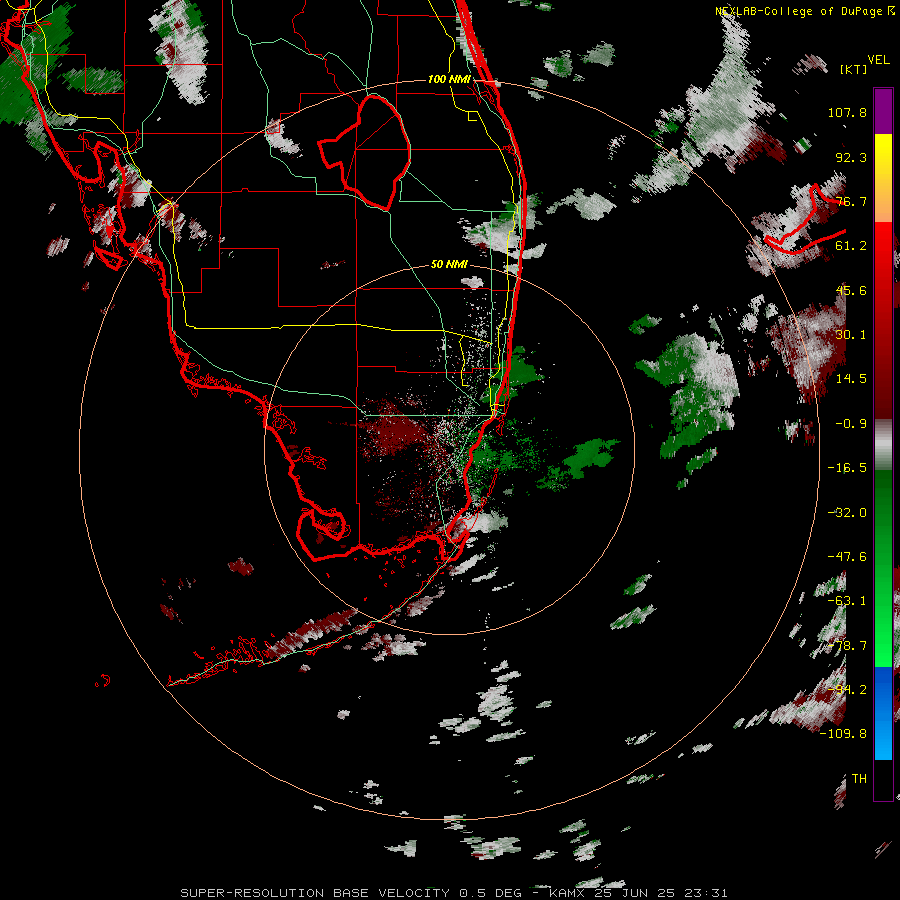
Task: Click the 30.1 scale value
Action: point(851,335)
